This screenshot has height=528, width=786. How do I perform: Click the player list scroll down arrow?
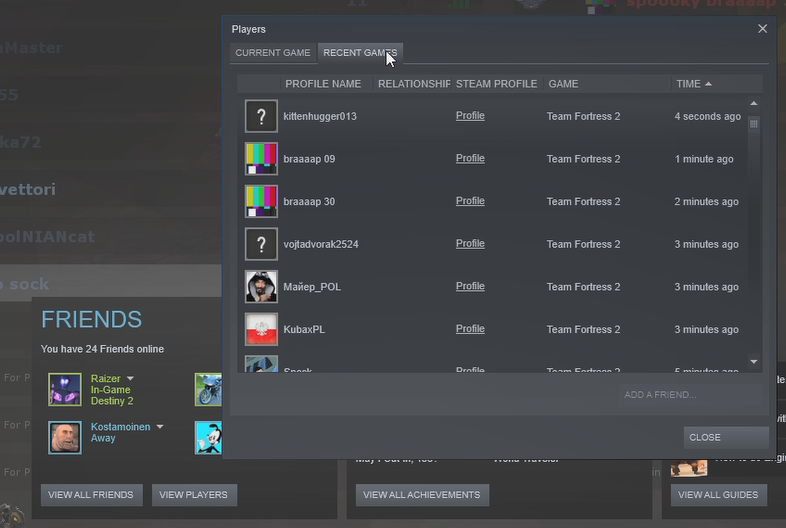point(754,362)
